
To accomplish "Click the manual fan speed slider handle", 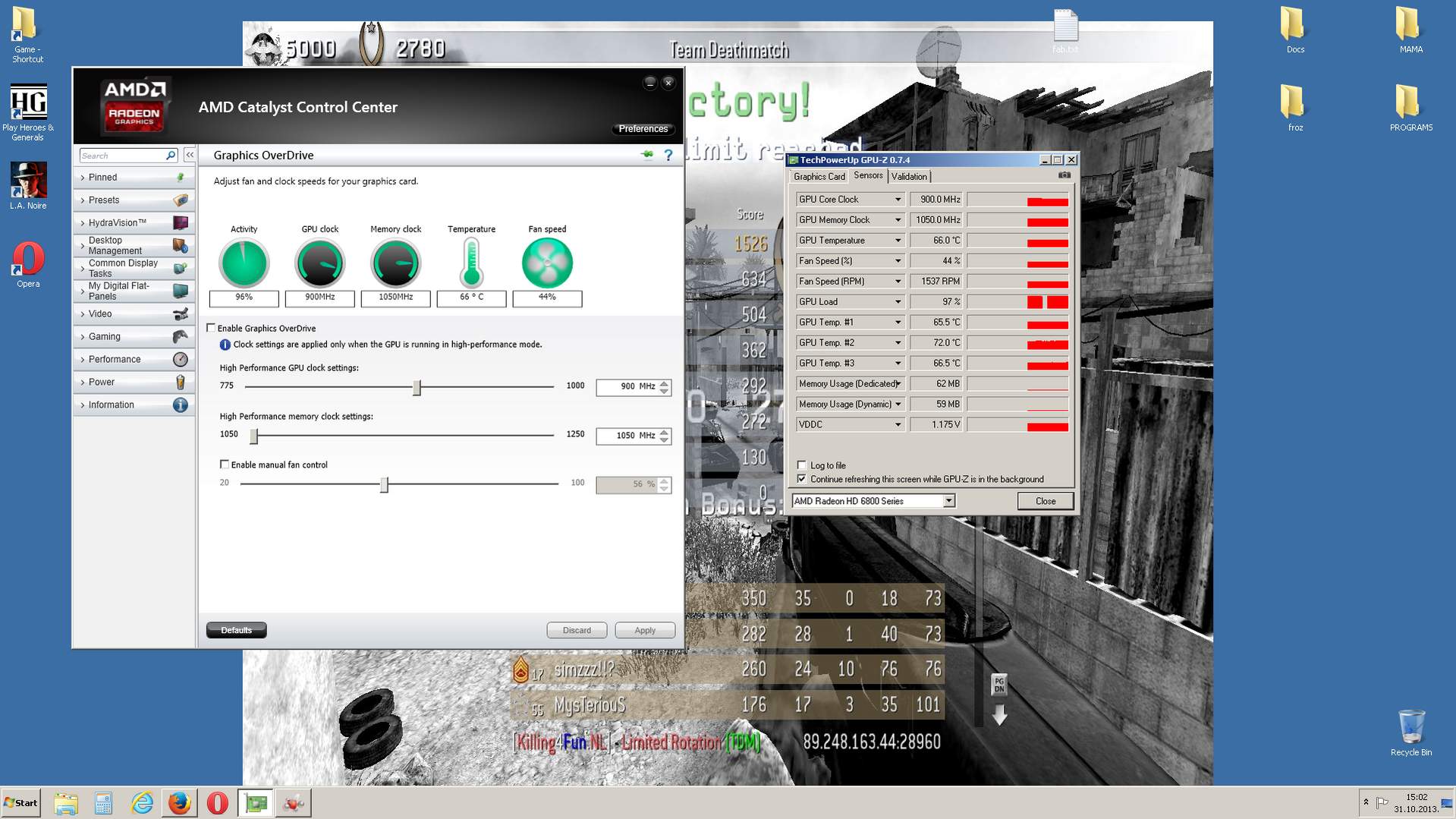I will point(384,485).
